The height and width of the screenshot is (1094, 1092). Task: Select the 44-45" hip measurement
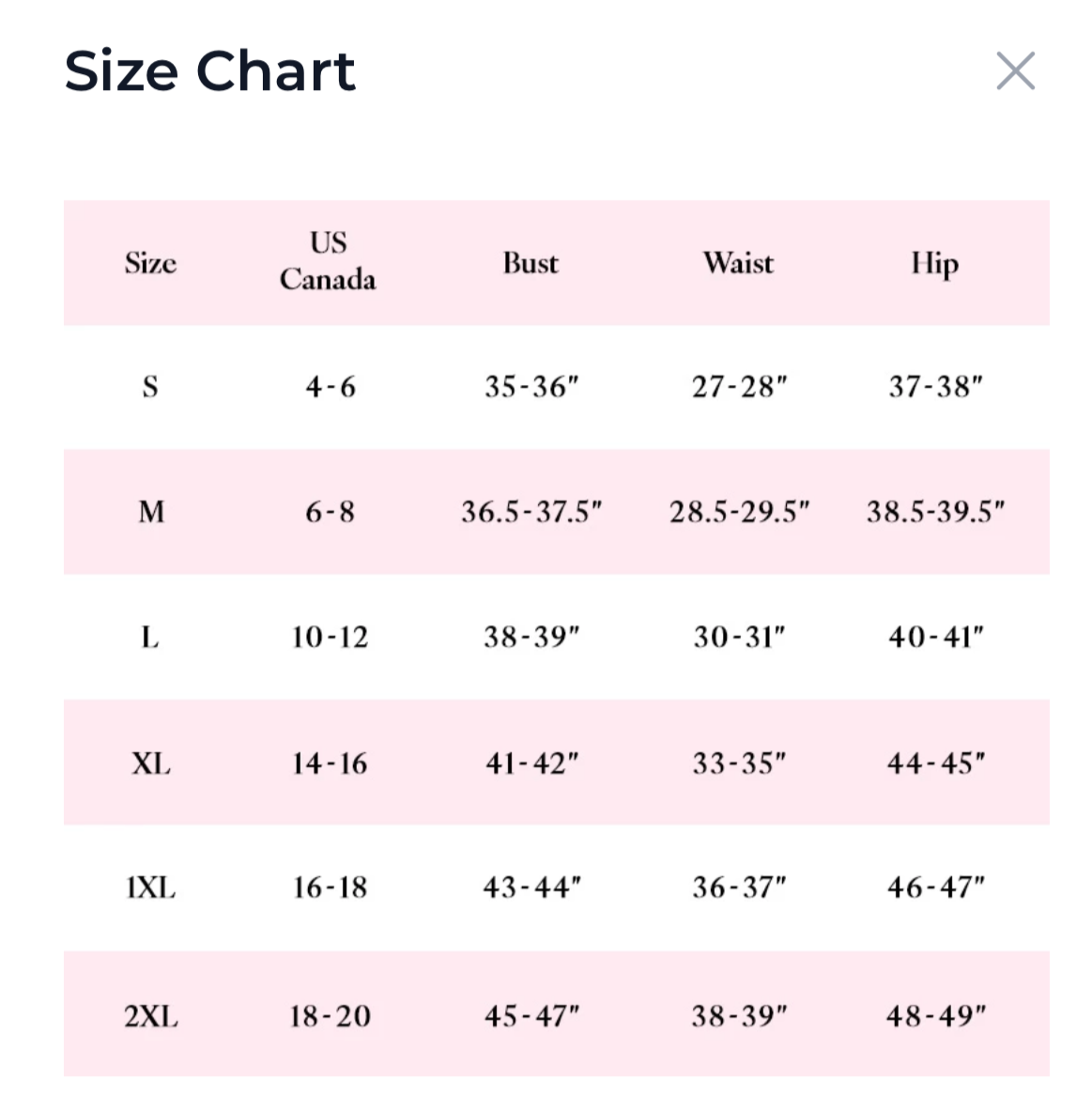click(935, 763)
